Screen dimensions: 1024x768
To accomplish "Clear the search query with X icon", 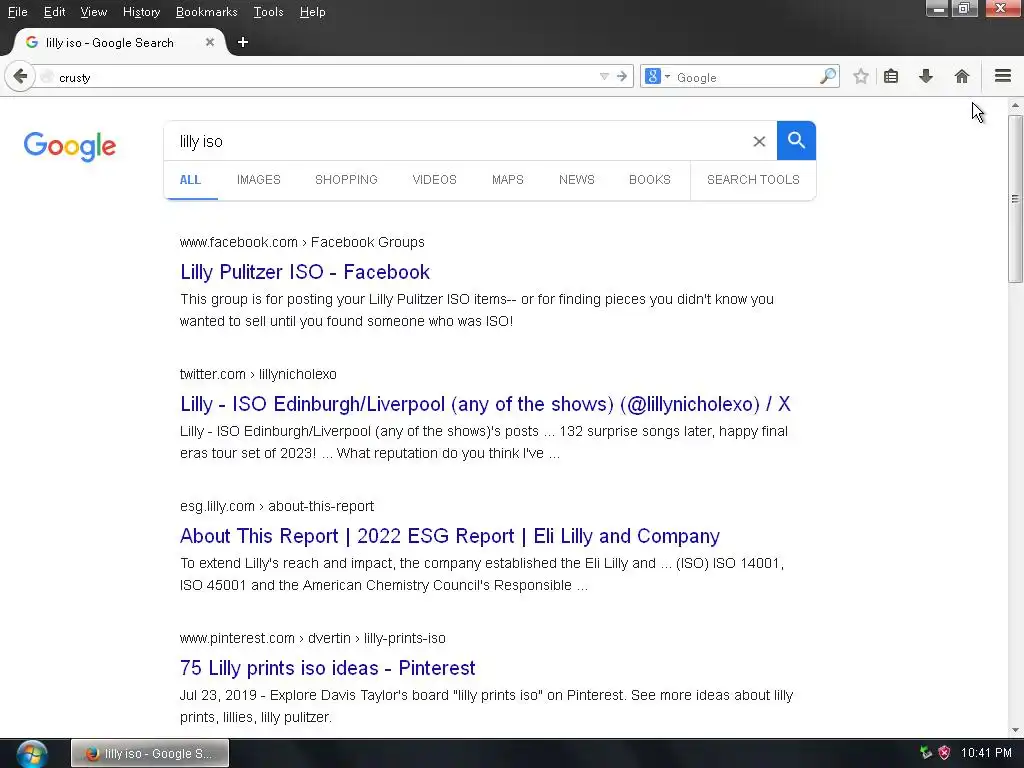I will [759, 141].
